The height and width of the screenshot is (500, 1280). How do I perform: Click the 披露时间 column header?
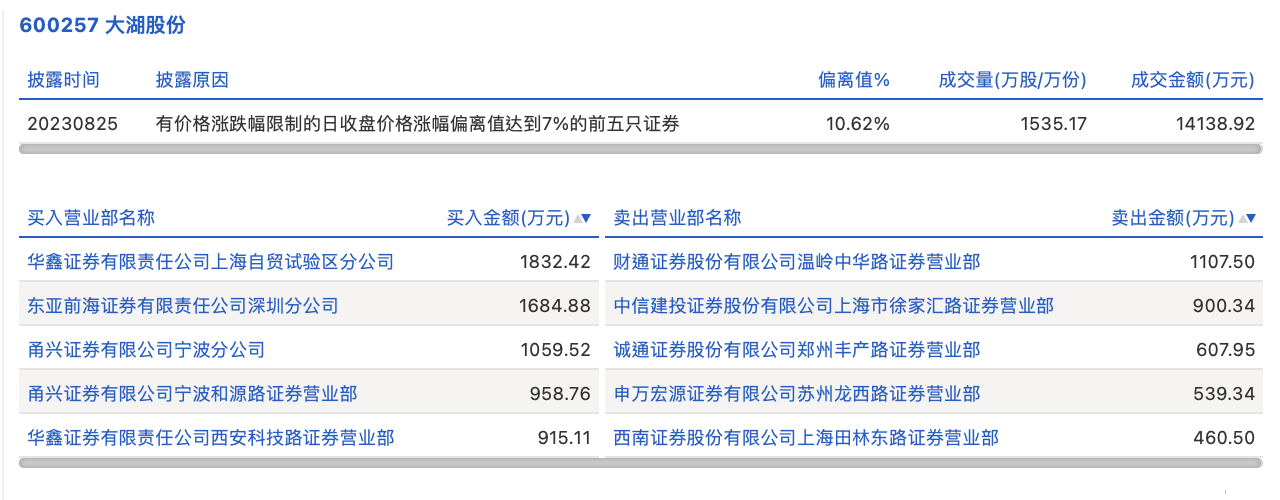point(64,80)
